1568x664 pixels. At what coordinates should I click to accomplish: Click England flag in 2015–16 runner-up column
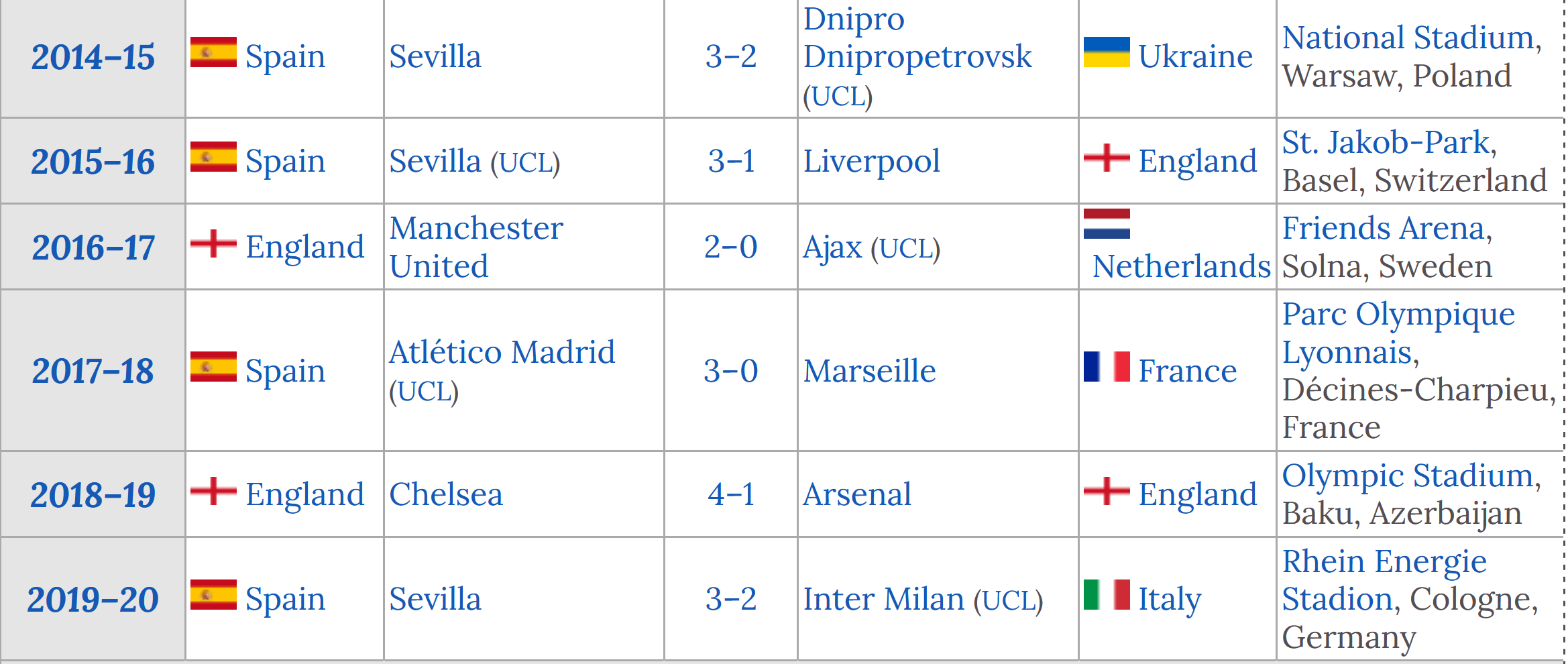pyautogui.click(x=1107, y=158)
